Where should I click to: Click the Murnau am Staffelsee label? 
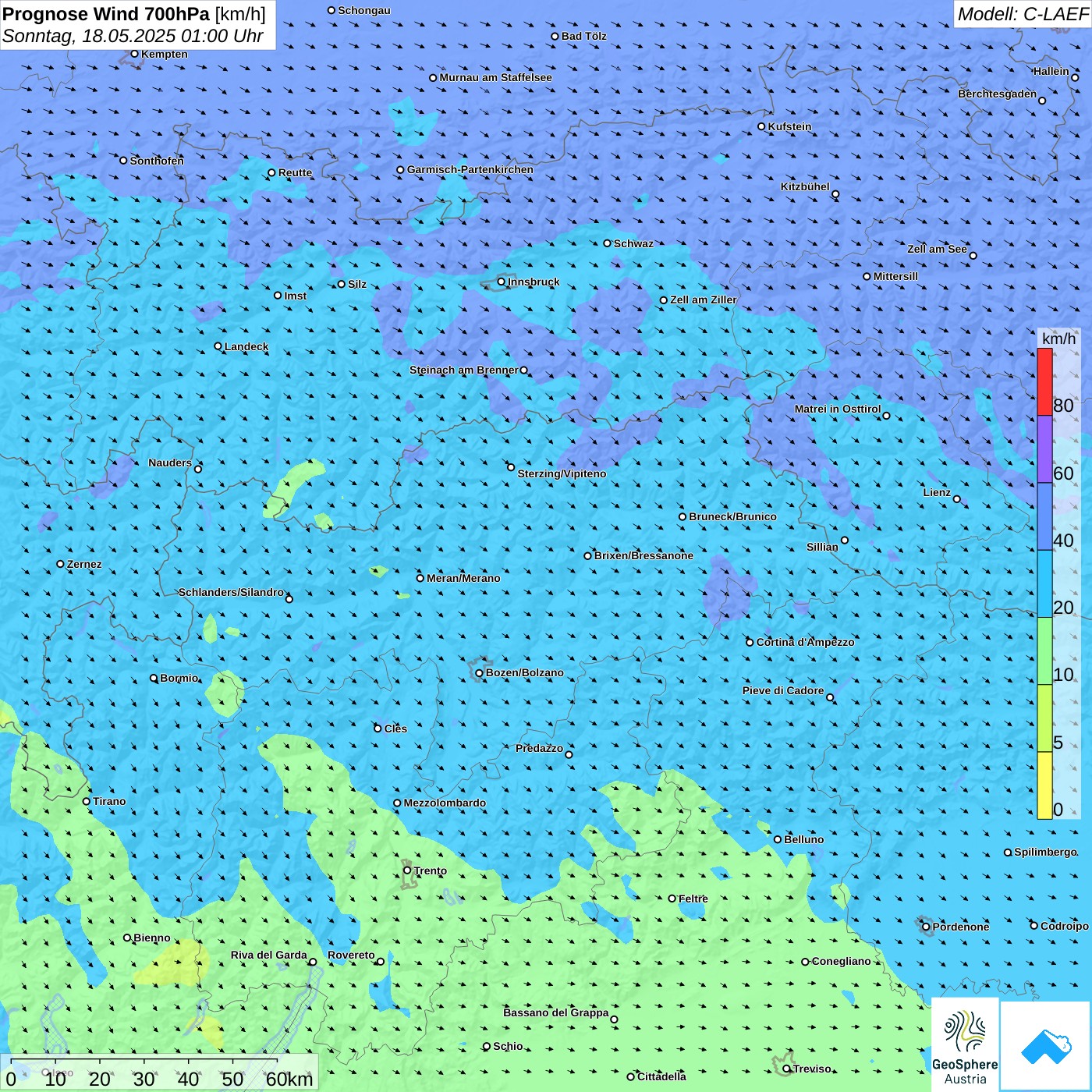(x=496, y=77)
